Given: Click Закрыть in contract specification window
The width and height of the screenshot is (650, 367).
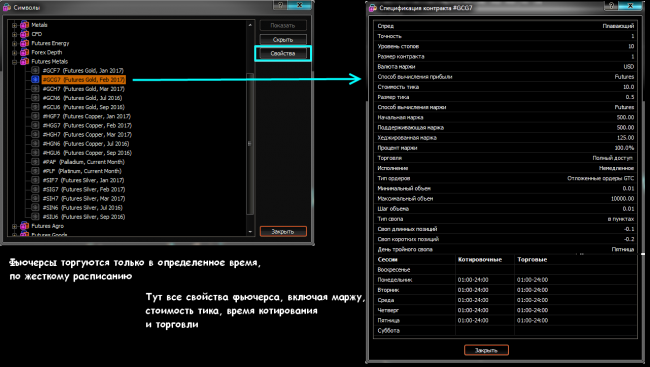Looking at the screenshot, I should [x=486, y=350].
